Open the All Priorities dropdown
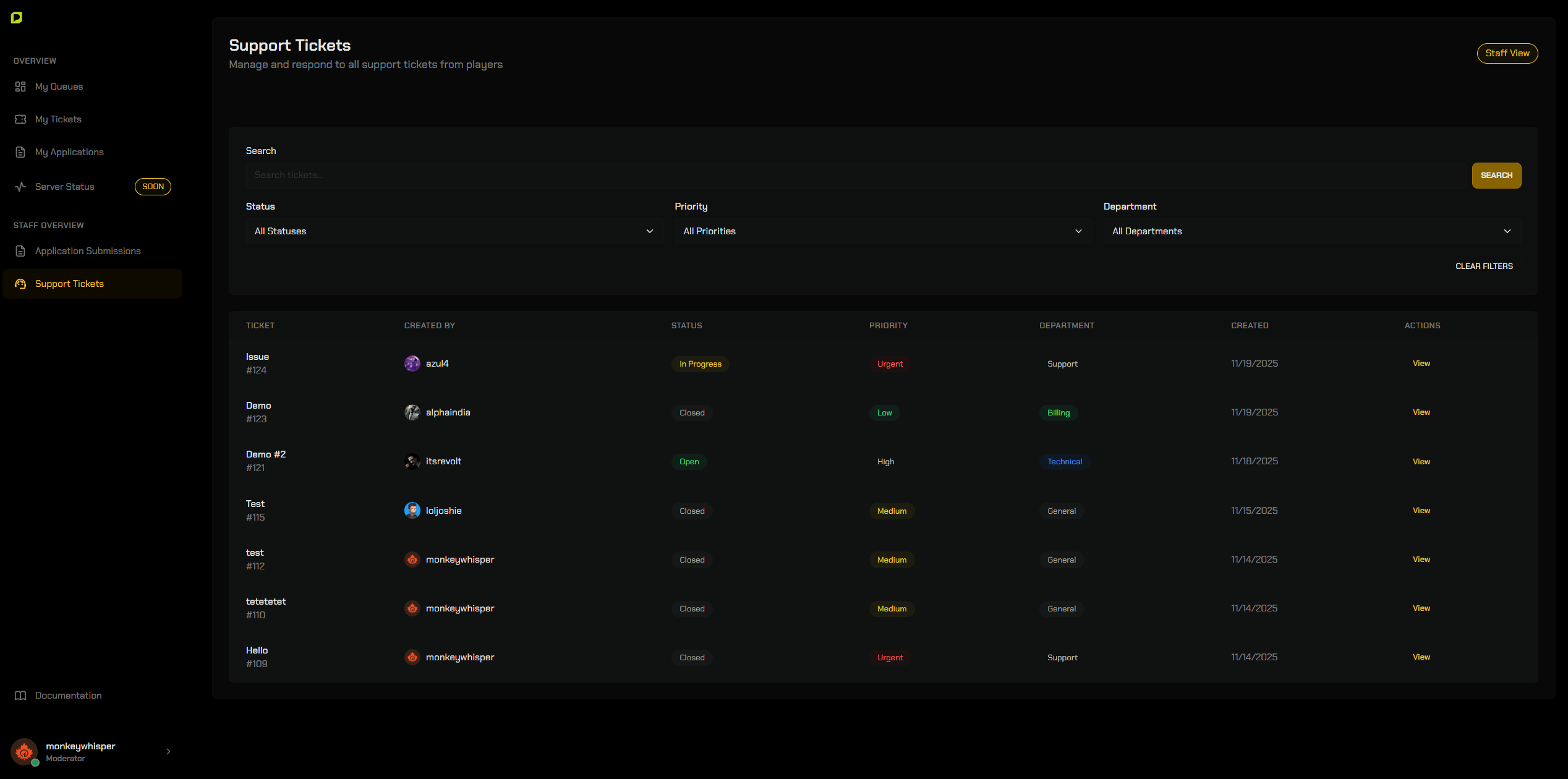This screenshot has height=779, width=1568. [882, 231]
